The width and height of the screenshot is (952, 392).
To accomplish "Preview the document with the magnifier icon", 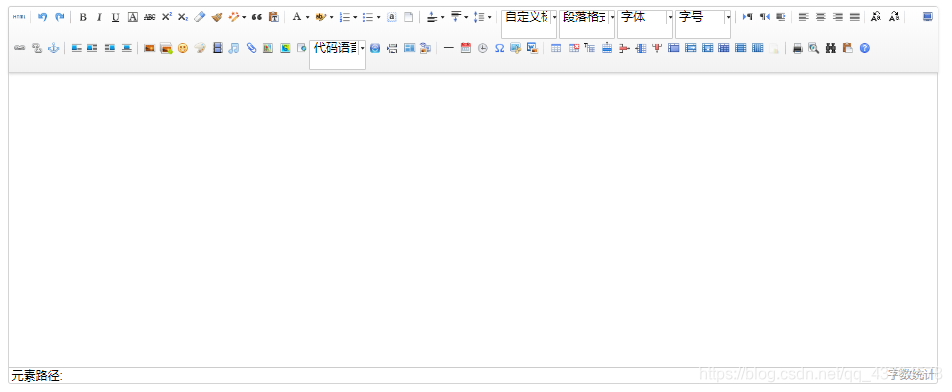I will [814, 48].
